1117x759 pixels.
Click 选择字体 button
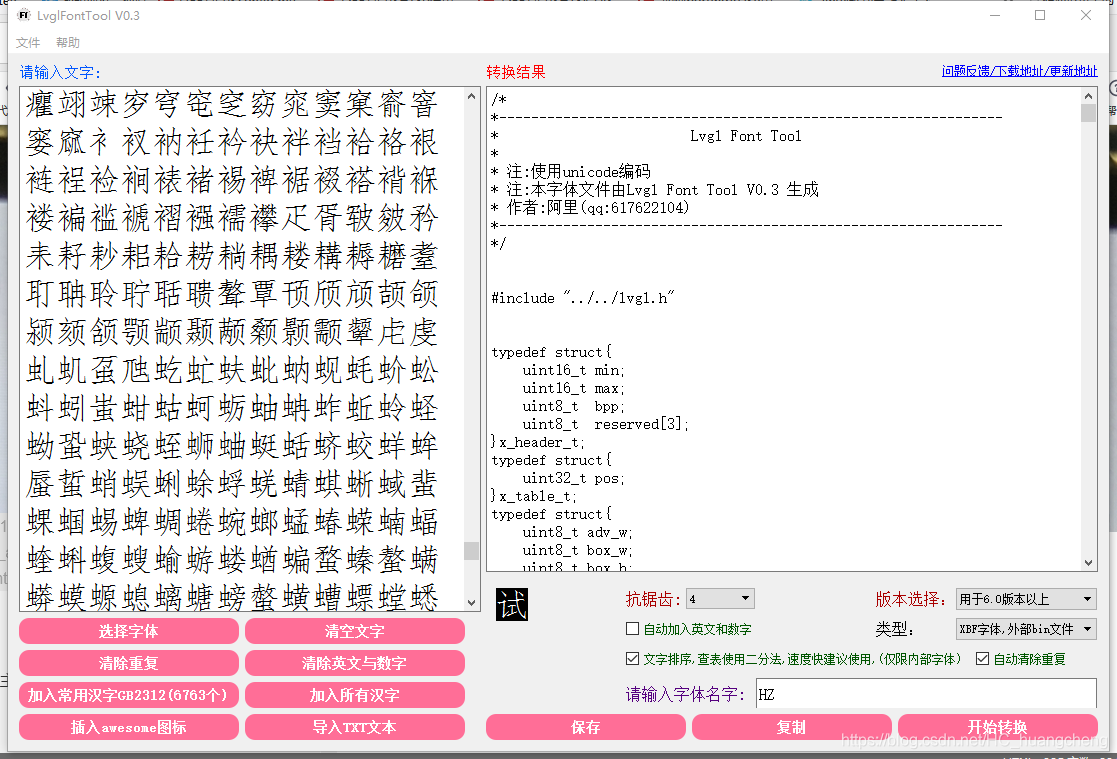click(x=129, y=631)
